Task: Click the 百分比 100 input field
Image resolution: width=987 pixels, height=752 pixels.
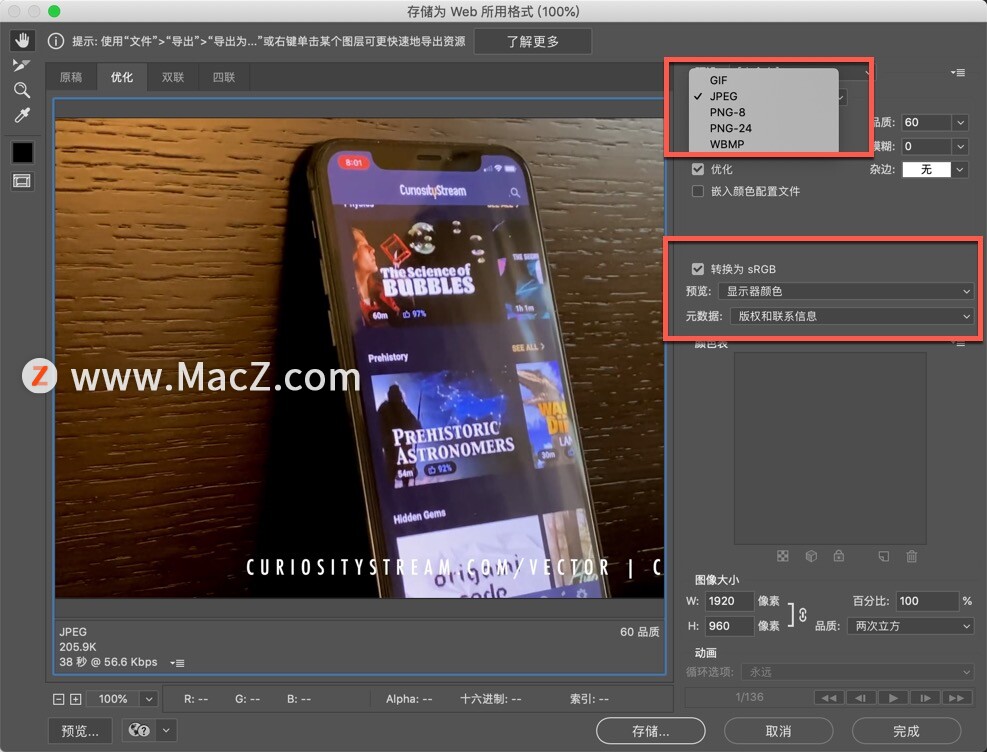Action: point(928,601)
